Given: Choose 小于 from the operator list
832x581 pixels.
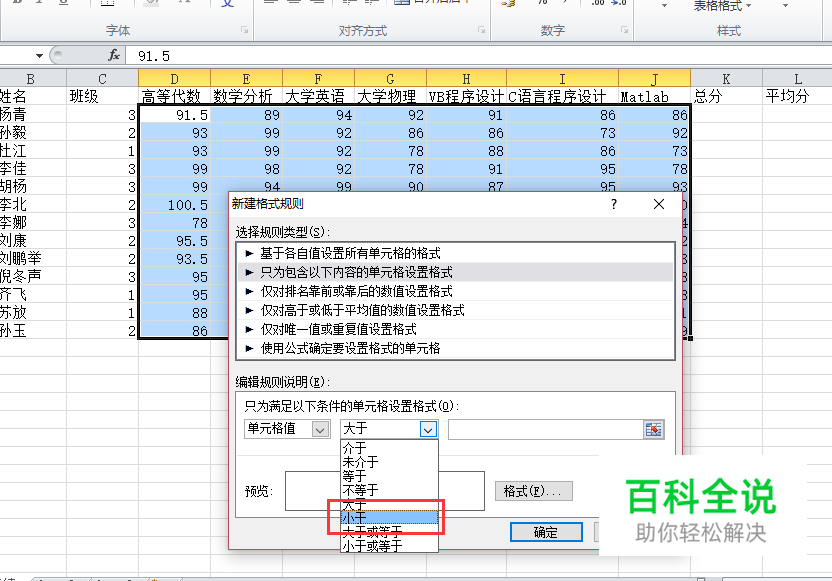Looking at the screenshot, I should coord(389,517).
